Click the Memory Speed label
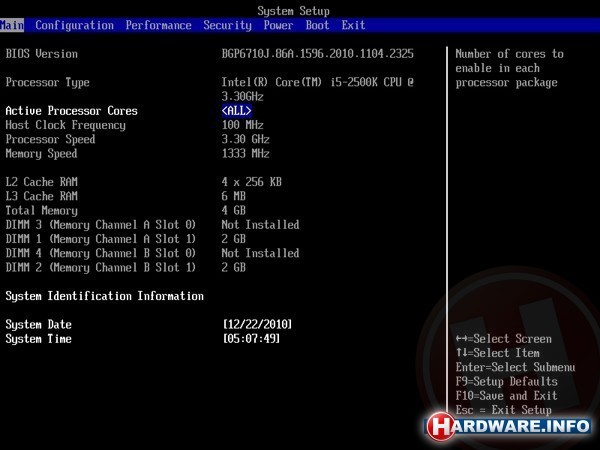600x450 pixels. (41, 154)
